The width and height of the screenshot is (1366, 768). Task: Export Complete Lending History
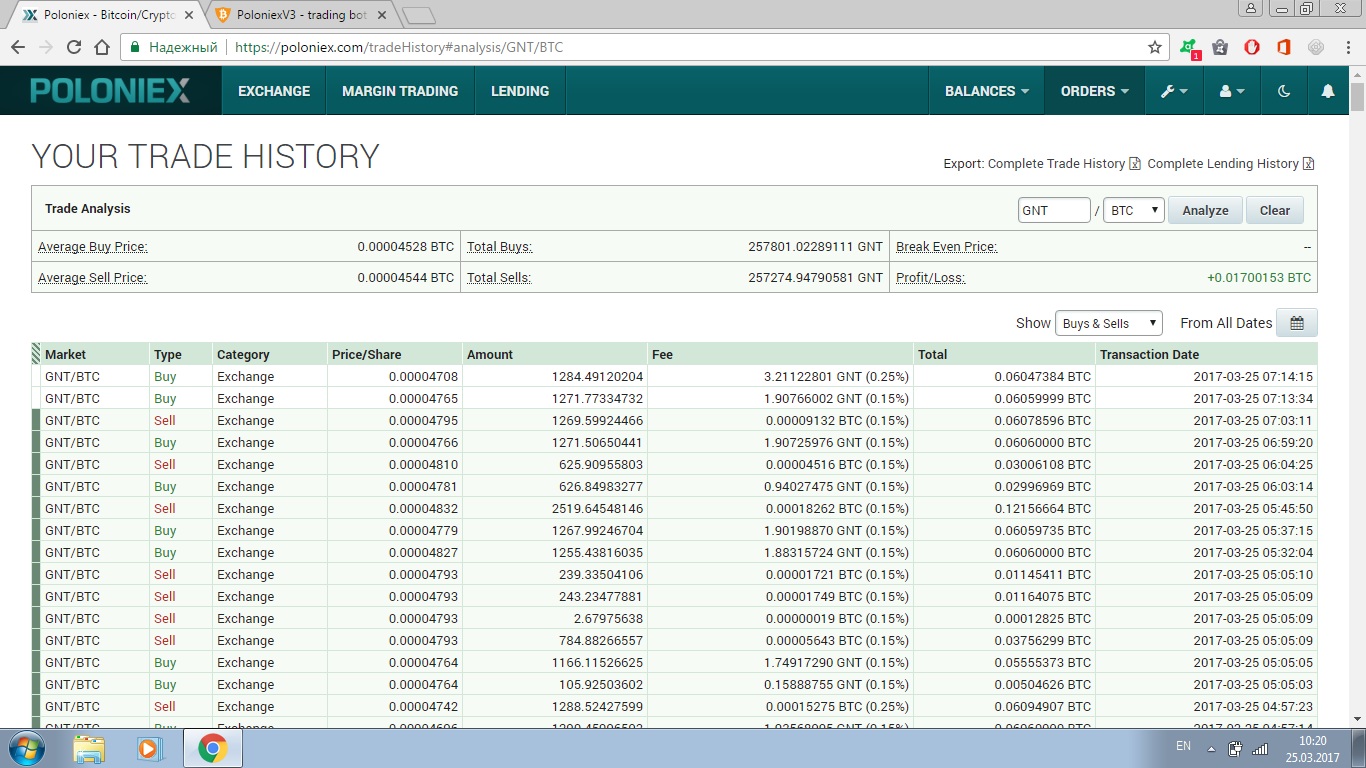click(1231, 163)
